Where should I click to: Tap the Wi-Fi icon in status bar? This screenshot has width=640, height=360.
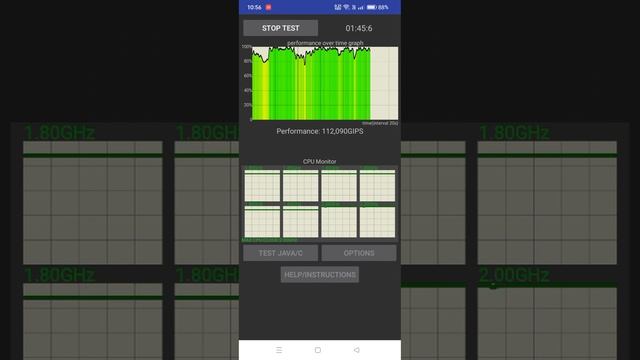(346, 7)
